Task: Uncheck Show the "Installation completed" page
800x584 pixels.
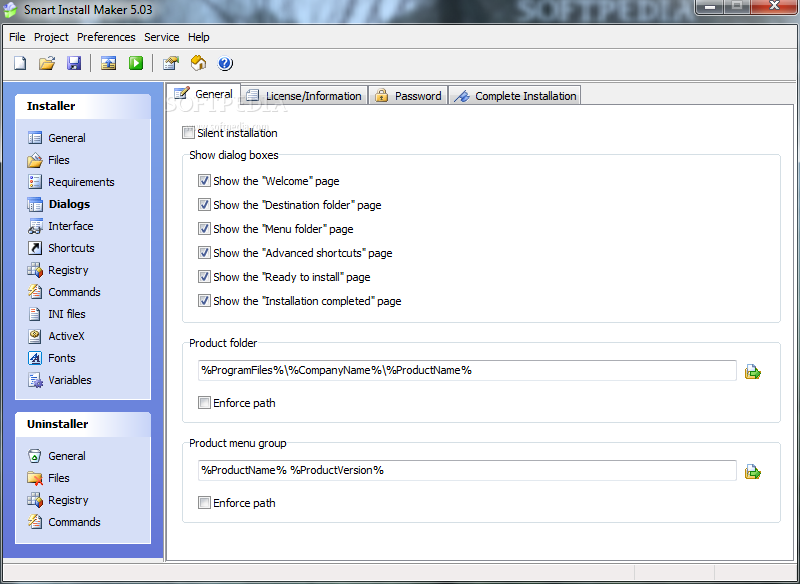Action: [204, 300]
